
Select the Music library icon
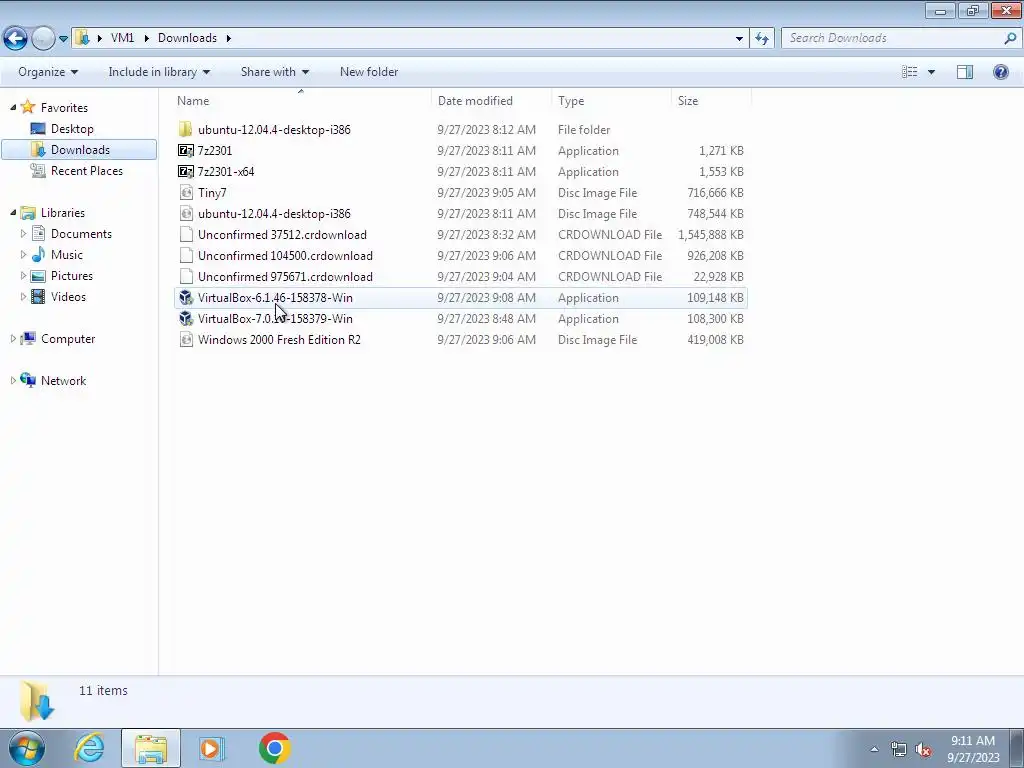[x=39, y=254]
